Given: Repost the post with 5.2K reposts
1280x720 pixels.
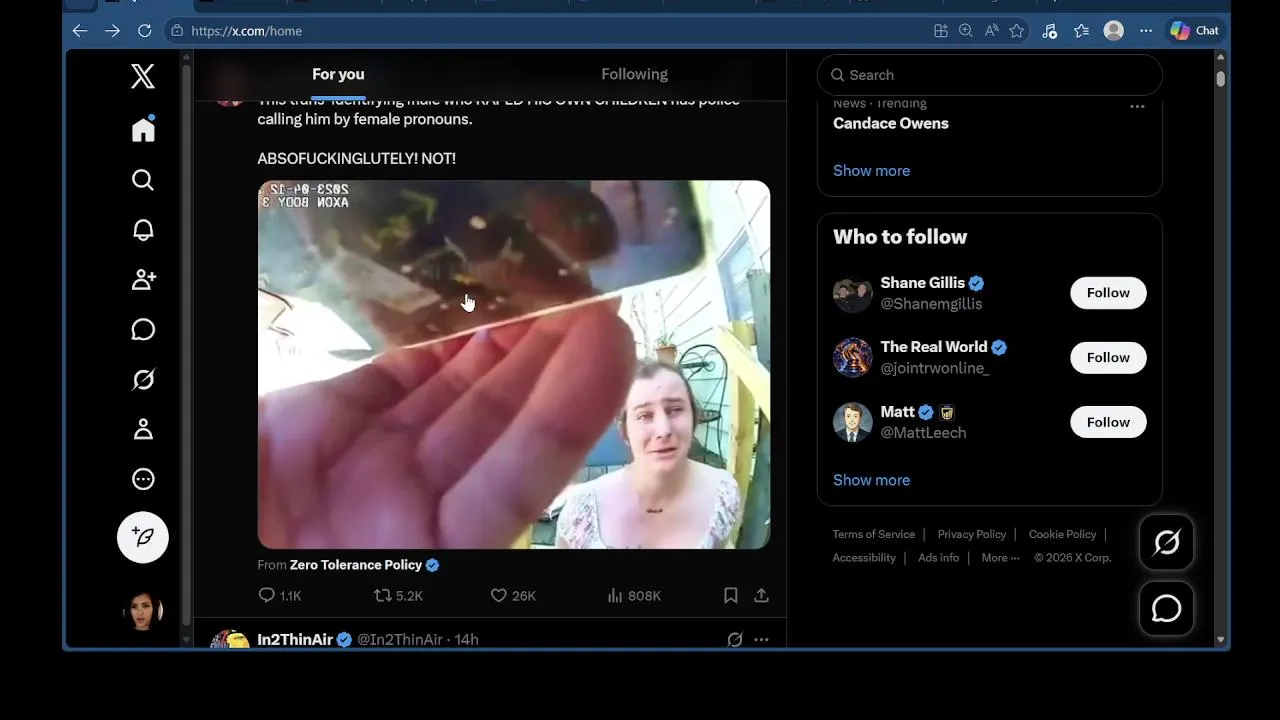Looking at the screenshot, I should (398, 595).
